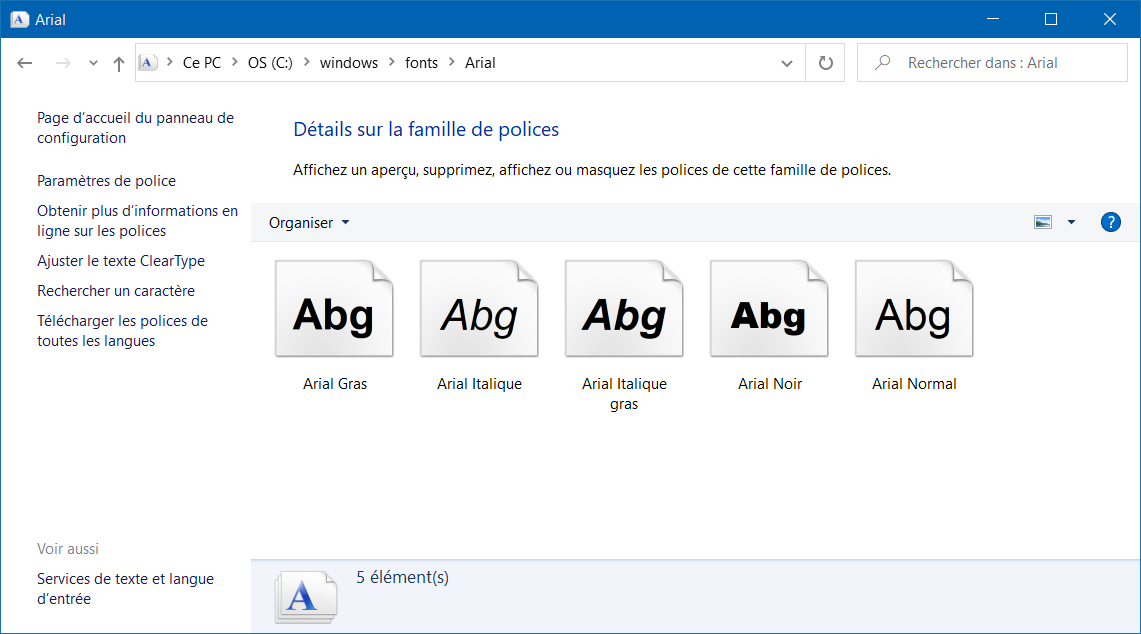Click the change view icon
1141x634 pixels.
tap(1043, 222)
